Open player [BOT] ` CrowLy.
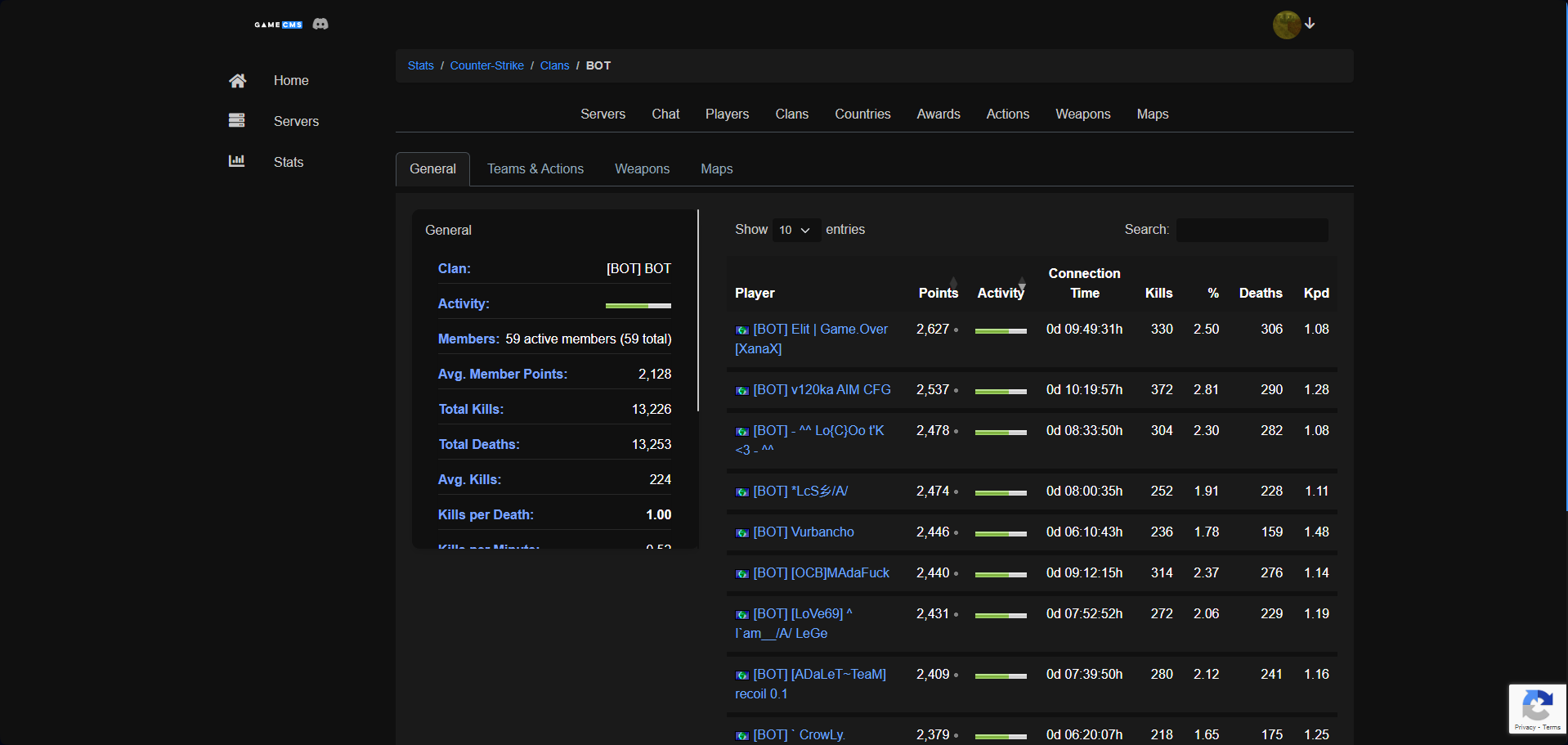 [x=799, y=734]
